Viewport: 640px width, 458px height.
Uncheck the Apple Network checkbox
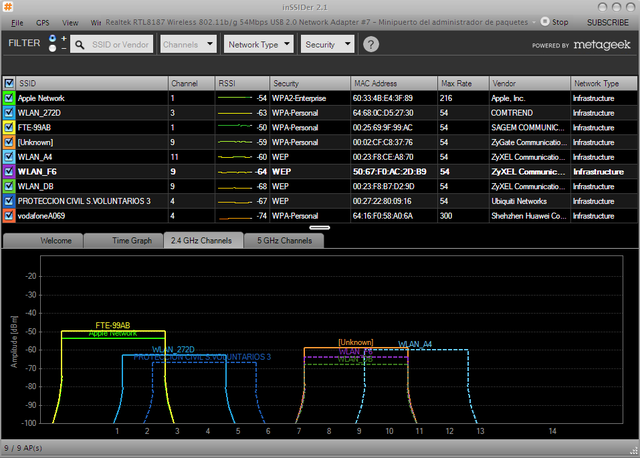tap(9, 98)
